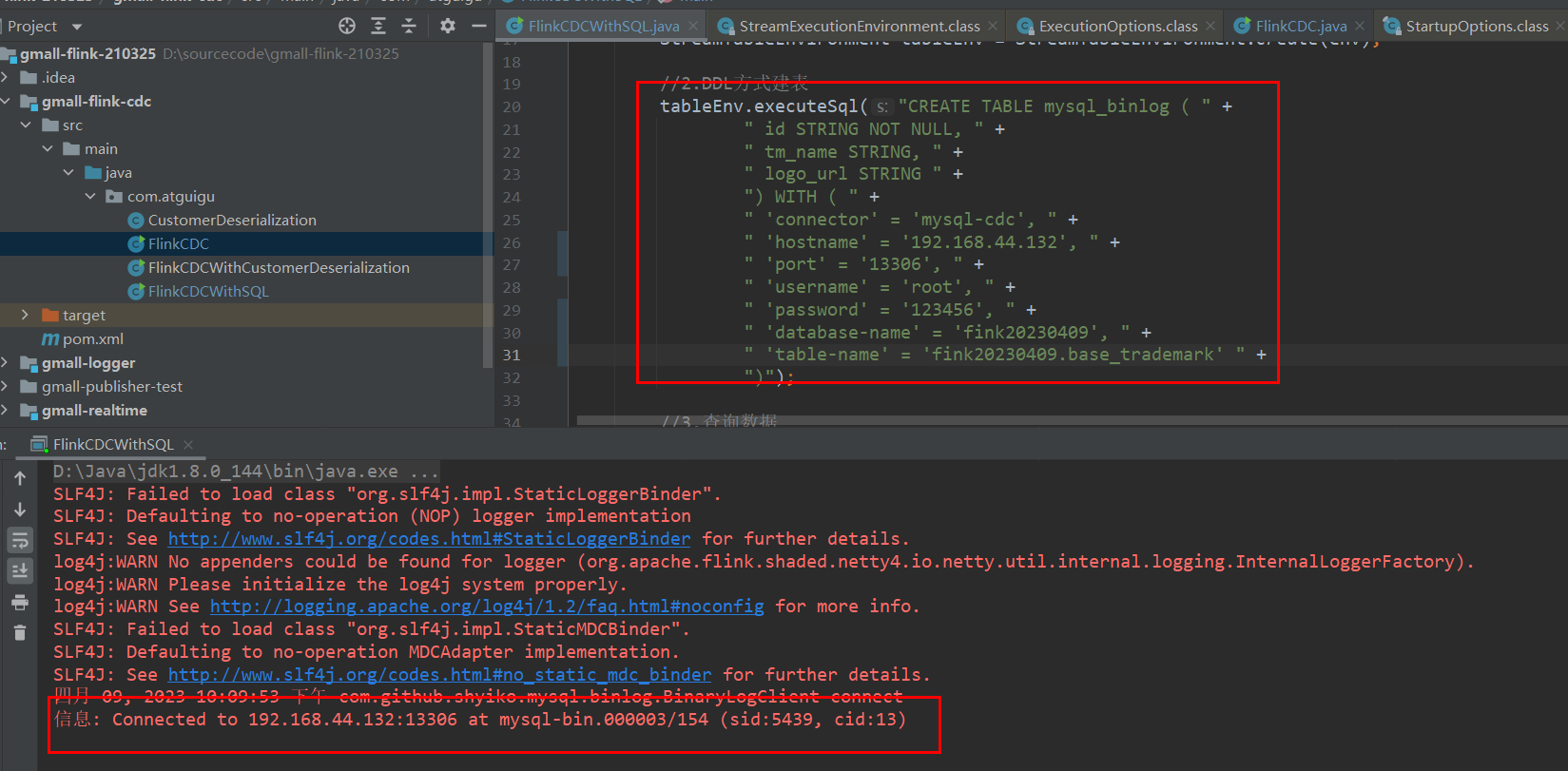Select FlinkCDCWithCustomerDeserialization class
The height and width of the screenshot is (771, 1568).
pos(279,267)
